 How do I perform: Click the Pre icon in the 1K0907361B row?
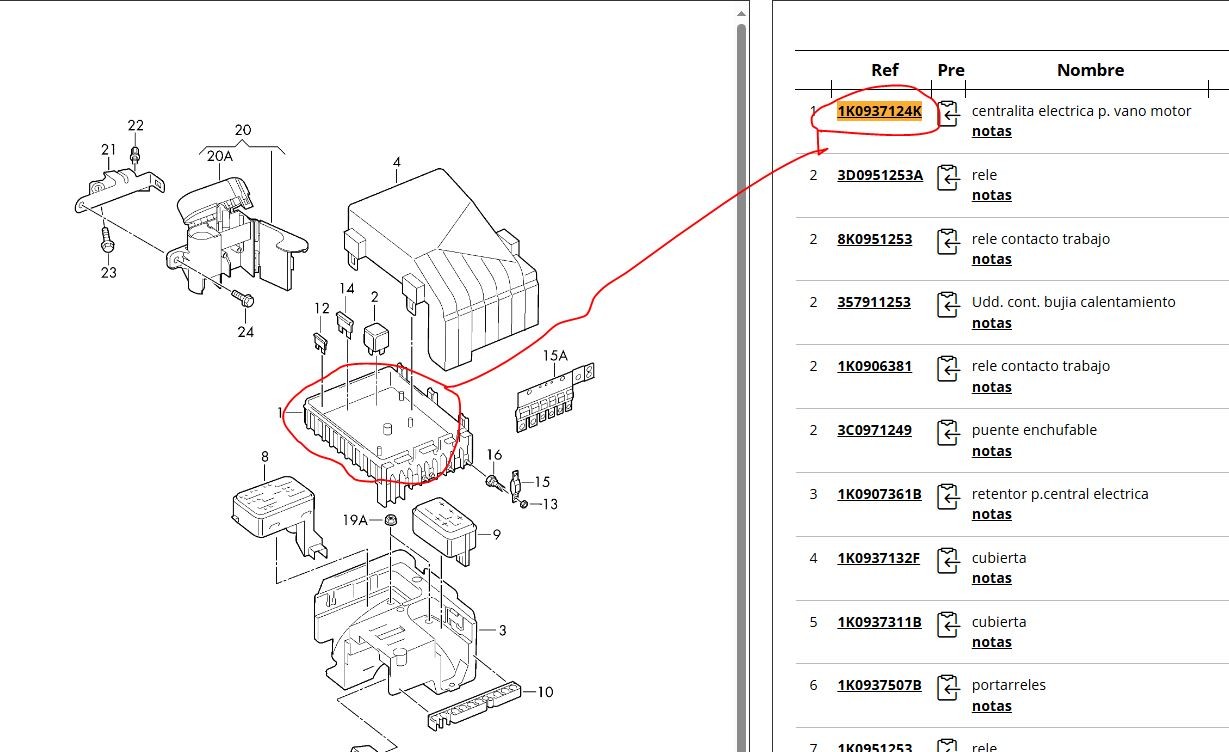(947, 497)
